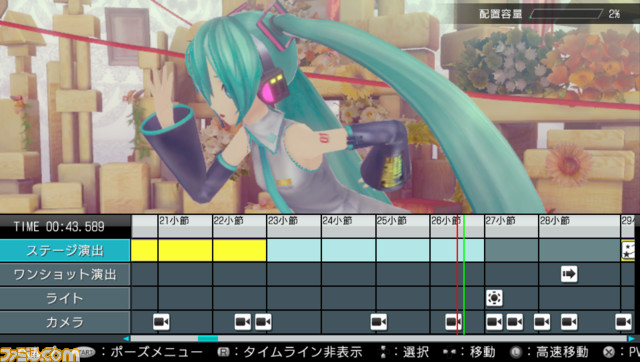Select the camera icon in measure 24

[379, 322]
